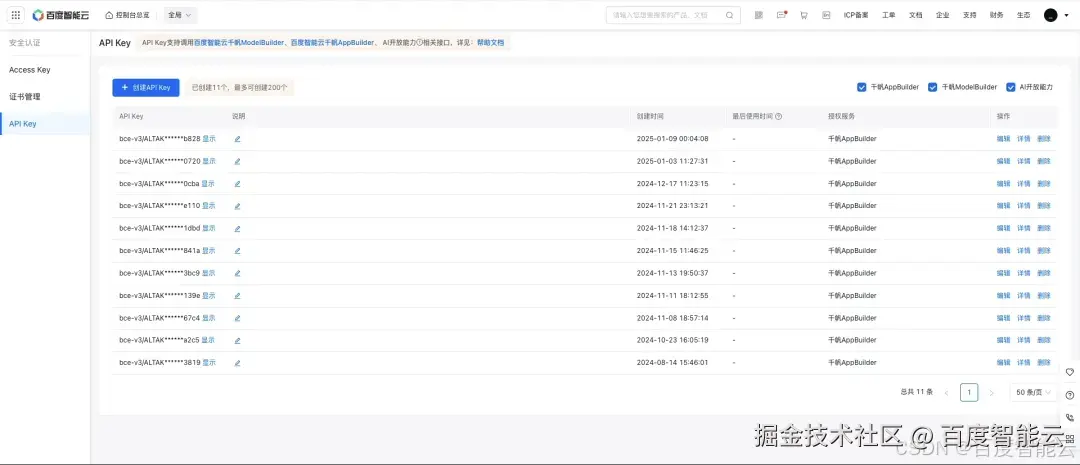Open the ICP备案 top menu
Image resolution: width=1080 pixels, height=465 pixels.
(x=855, y=15)
